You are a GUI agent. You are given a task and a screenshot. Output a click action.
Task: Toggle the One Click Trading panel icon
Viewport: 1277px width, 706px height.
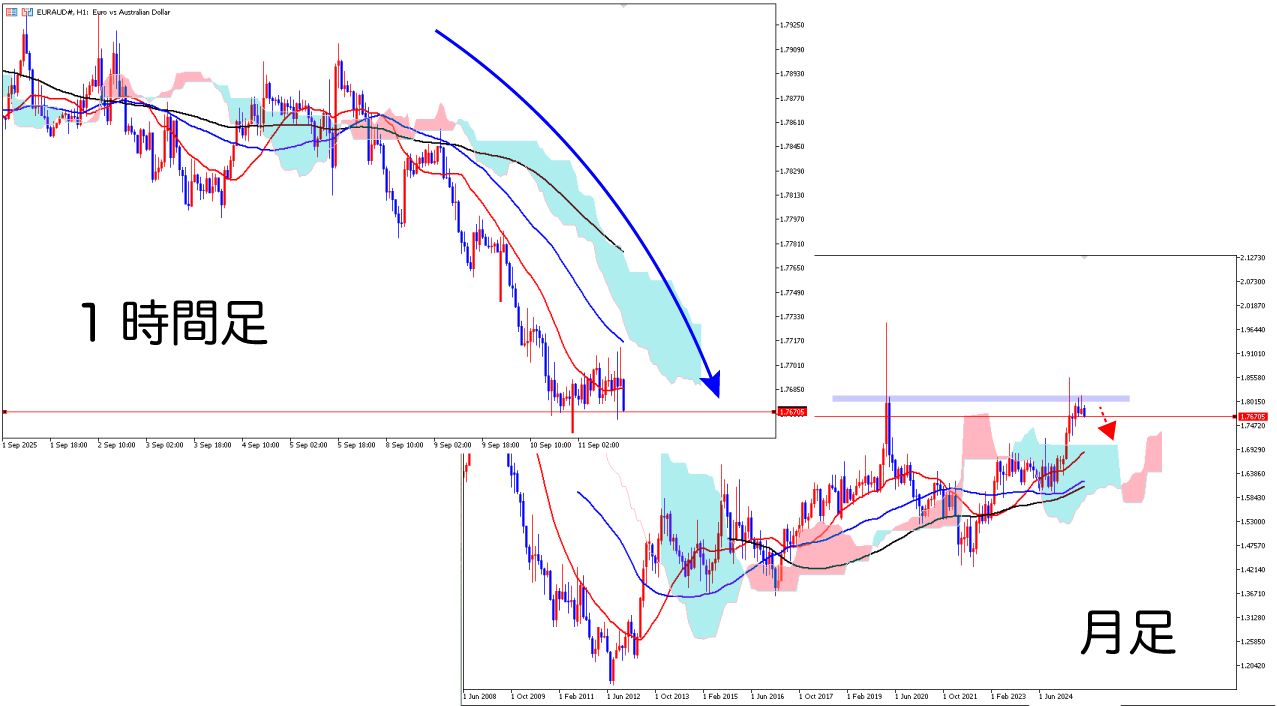(x=9, y=10)
